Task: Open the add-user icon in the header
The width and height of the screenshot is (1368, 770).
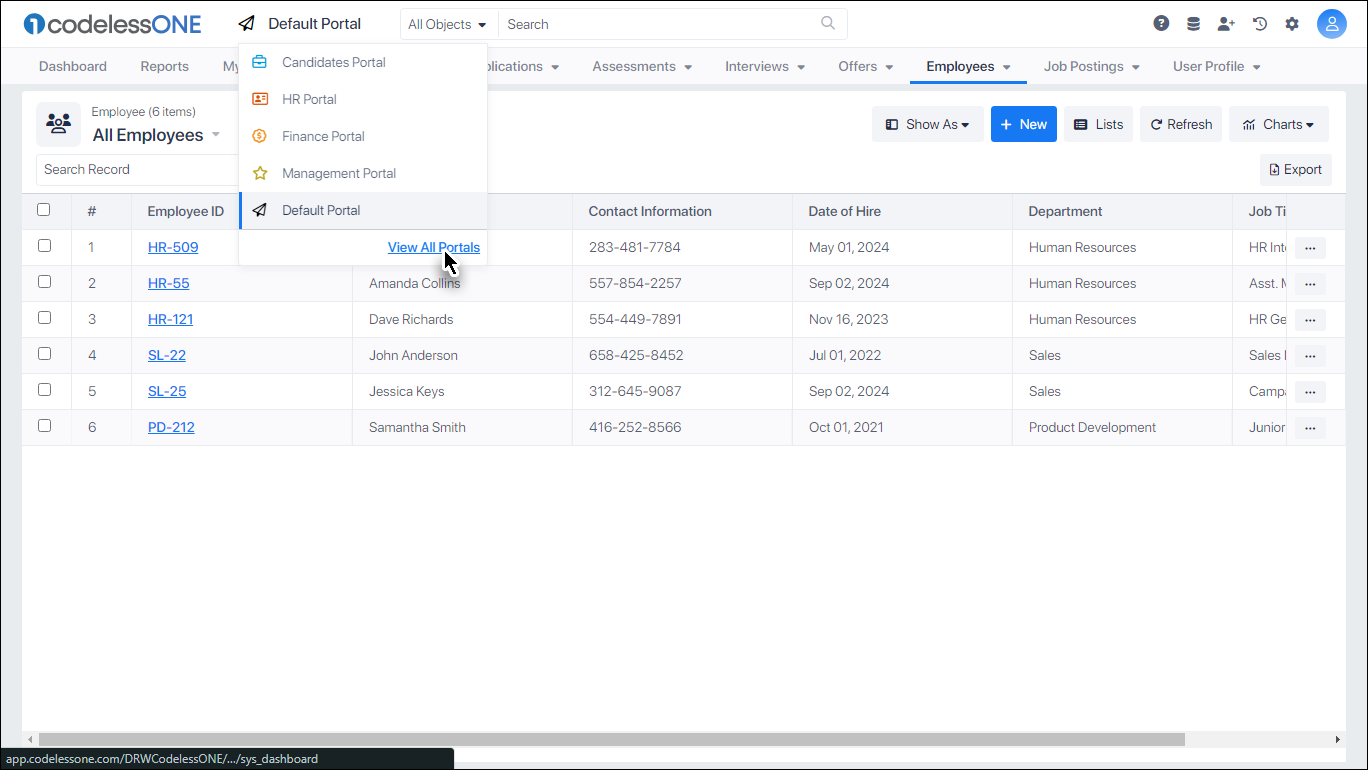Action: click(x=1226, y=23)
